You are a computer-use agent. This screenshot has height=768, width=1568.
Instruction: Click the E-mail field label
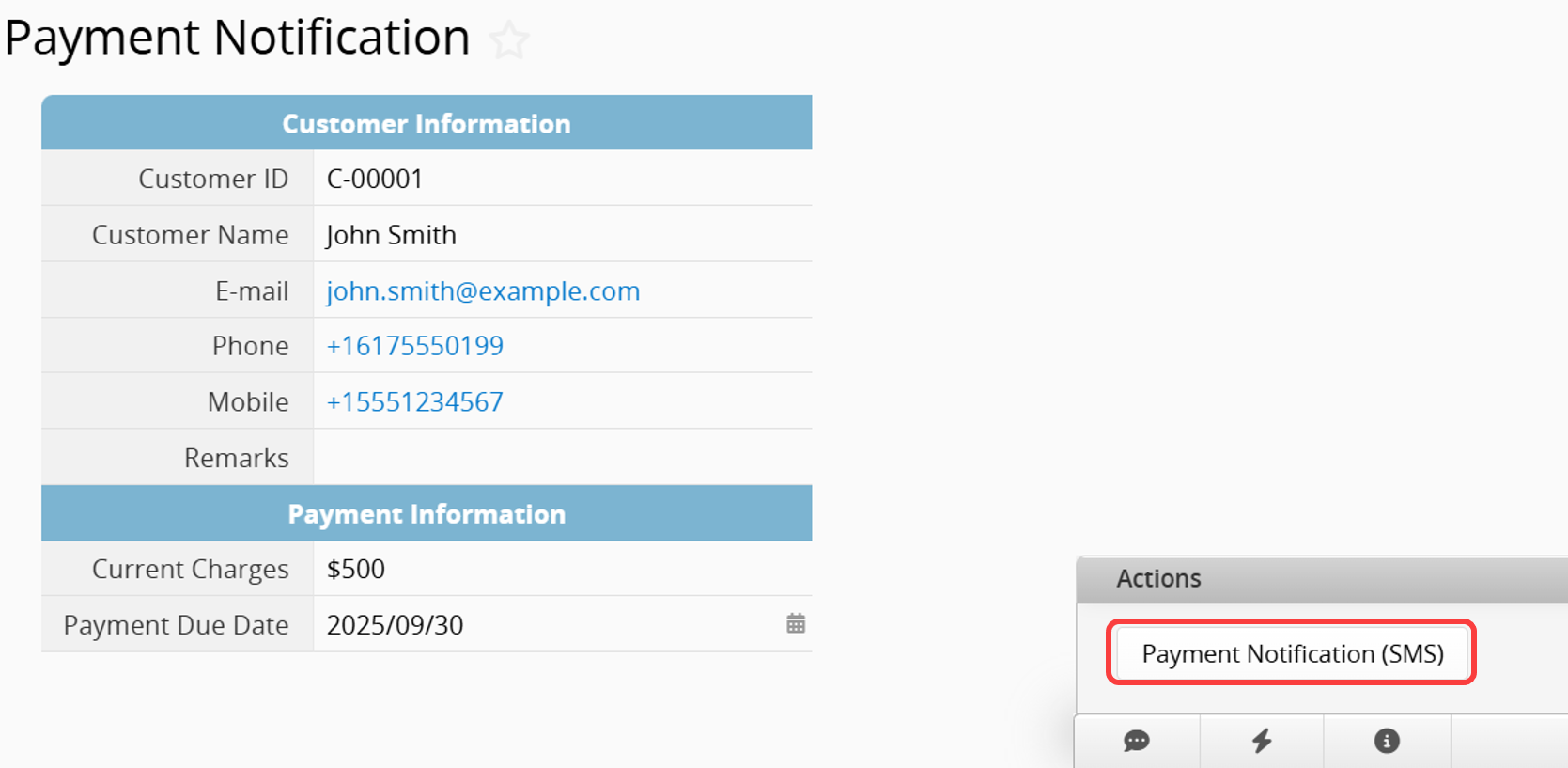click(252, 291)
